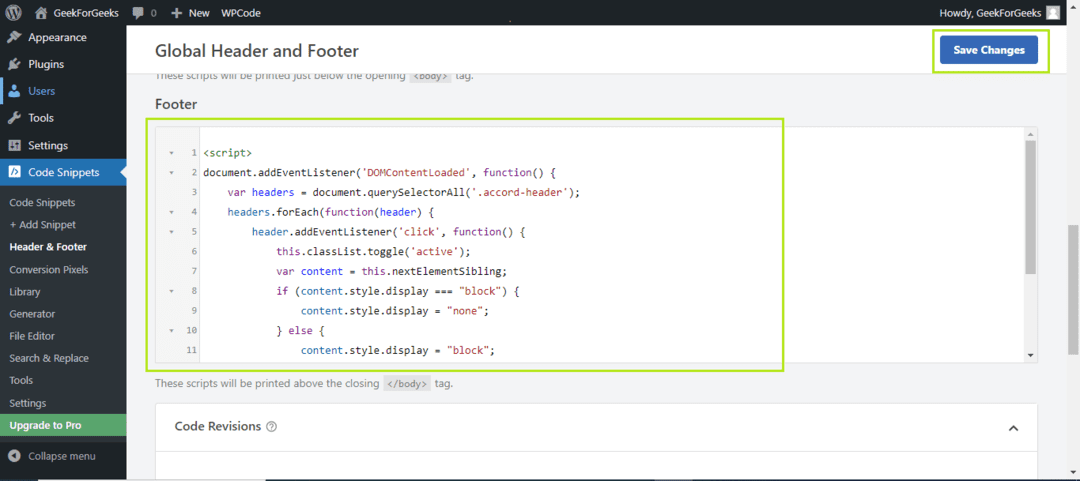Viewport: 1080px width, 481px height.
Task: Go to Code Snippets submenu link
Action: coord(42,203)
